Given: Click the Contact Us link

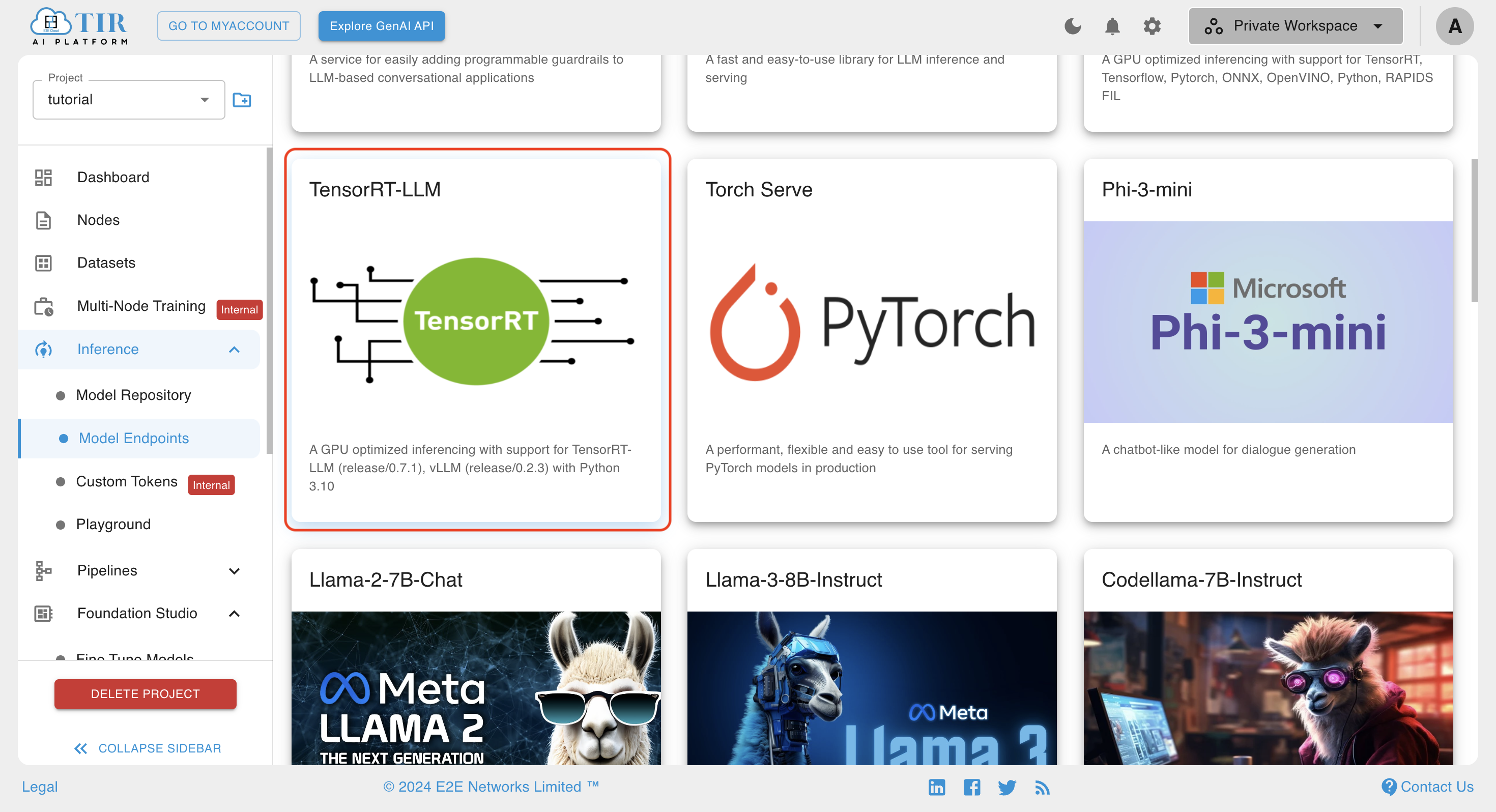Looking at the screenshot, I should (1437, 787).
